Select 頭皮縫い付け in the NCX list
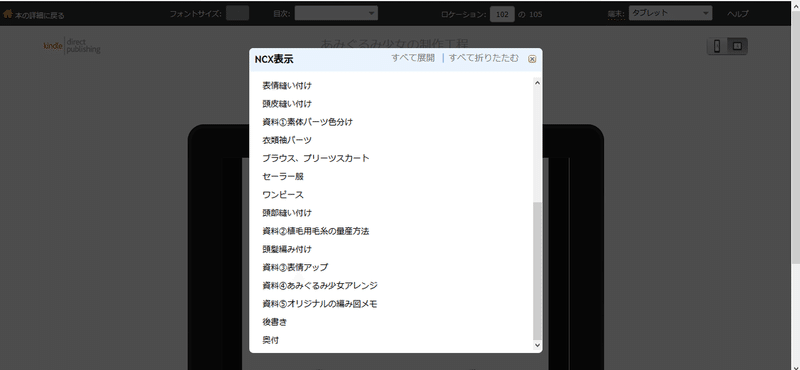This screenshot has width=800, height=370. (x=287, y=104)
